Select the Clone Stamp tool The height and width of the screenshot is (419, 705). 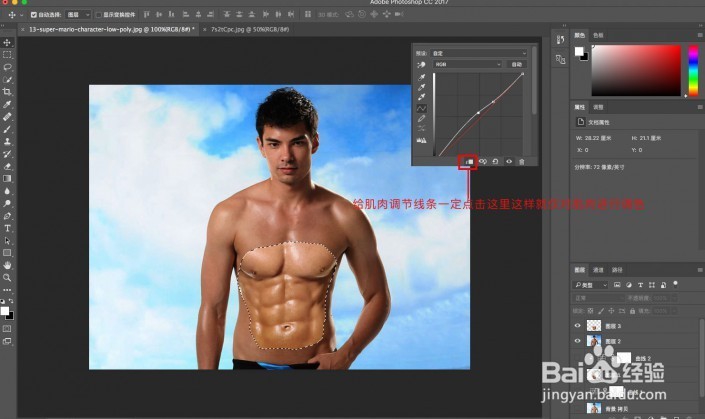pyautogui.click(x=7, y=142)
